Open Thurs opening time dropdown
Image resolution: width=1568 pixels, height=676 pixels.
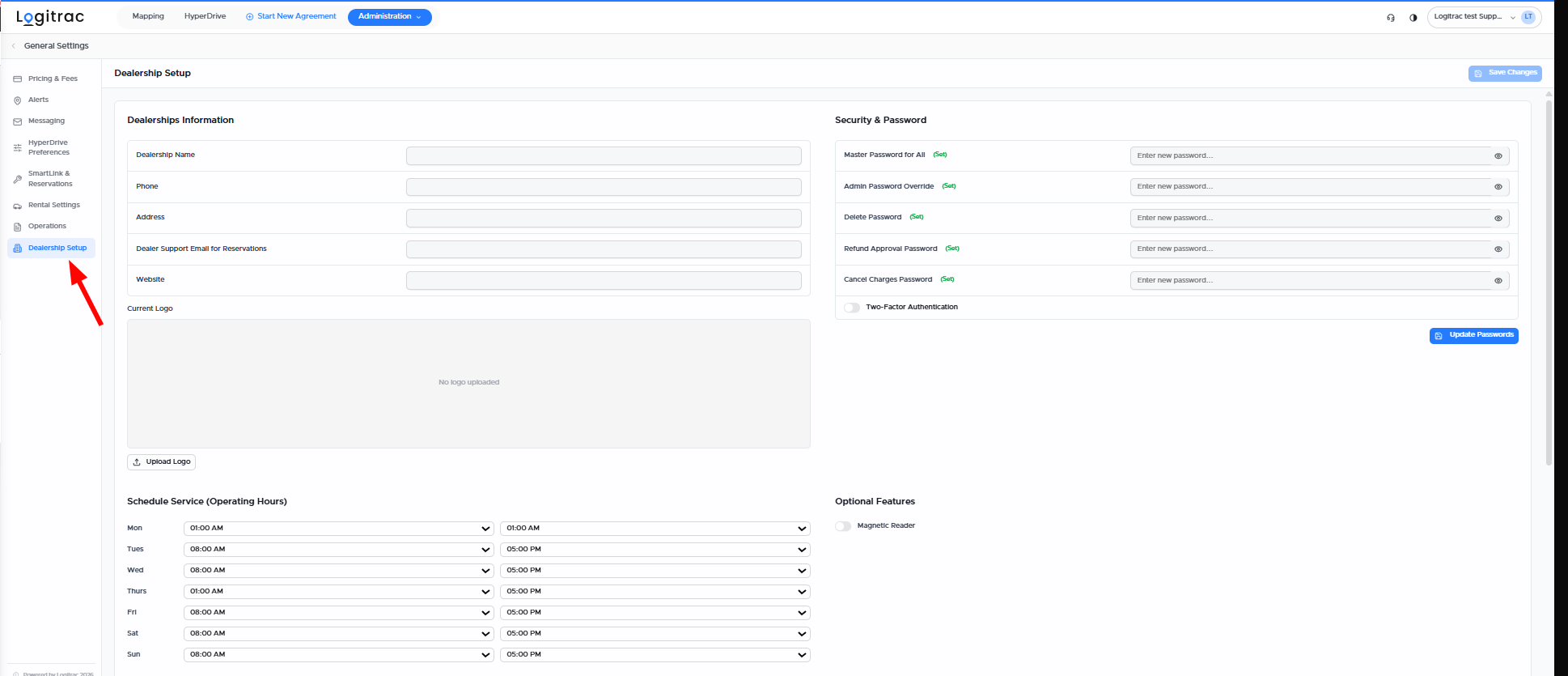339,592
